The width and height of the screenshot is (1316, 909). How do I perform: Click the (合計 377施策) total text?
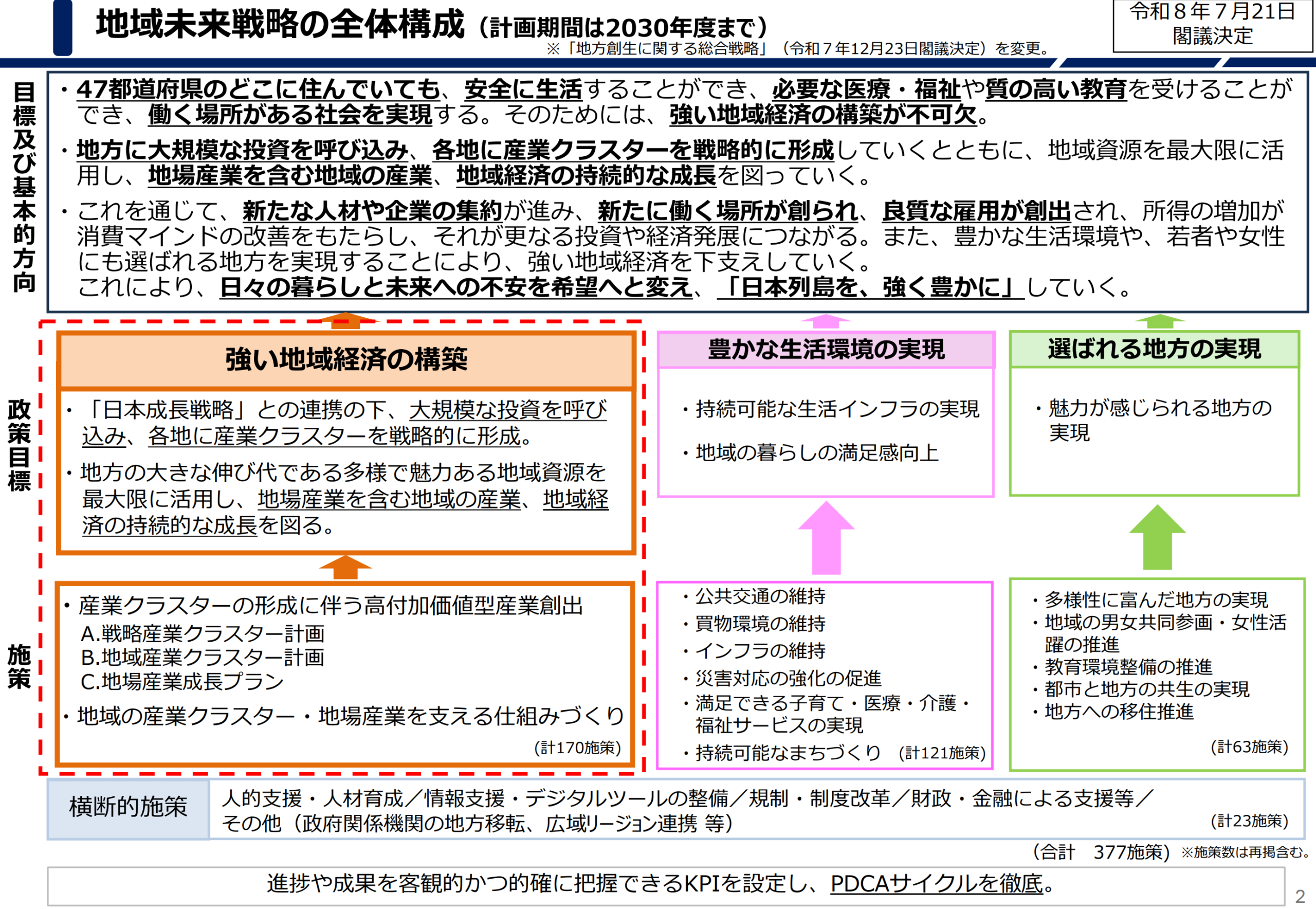1101,852
